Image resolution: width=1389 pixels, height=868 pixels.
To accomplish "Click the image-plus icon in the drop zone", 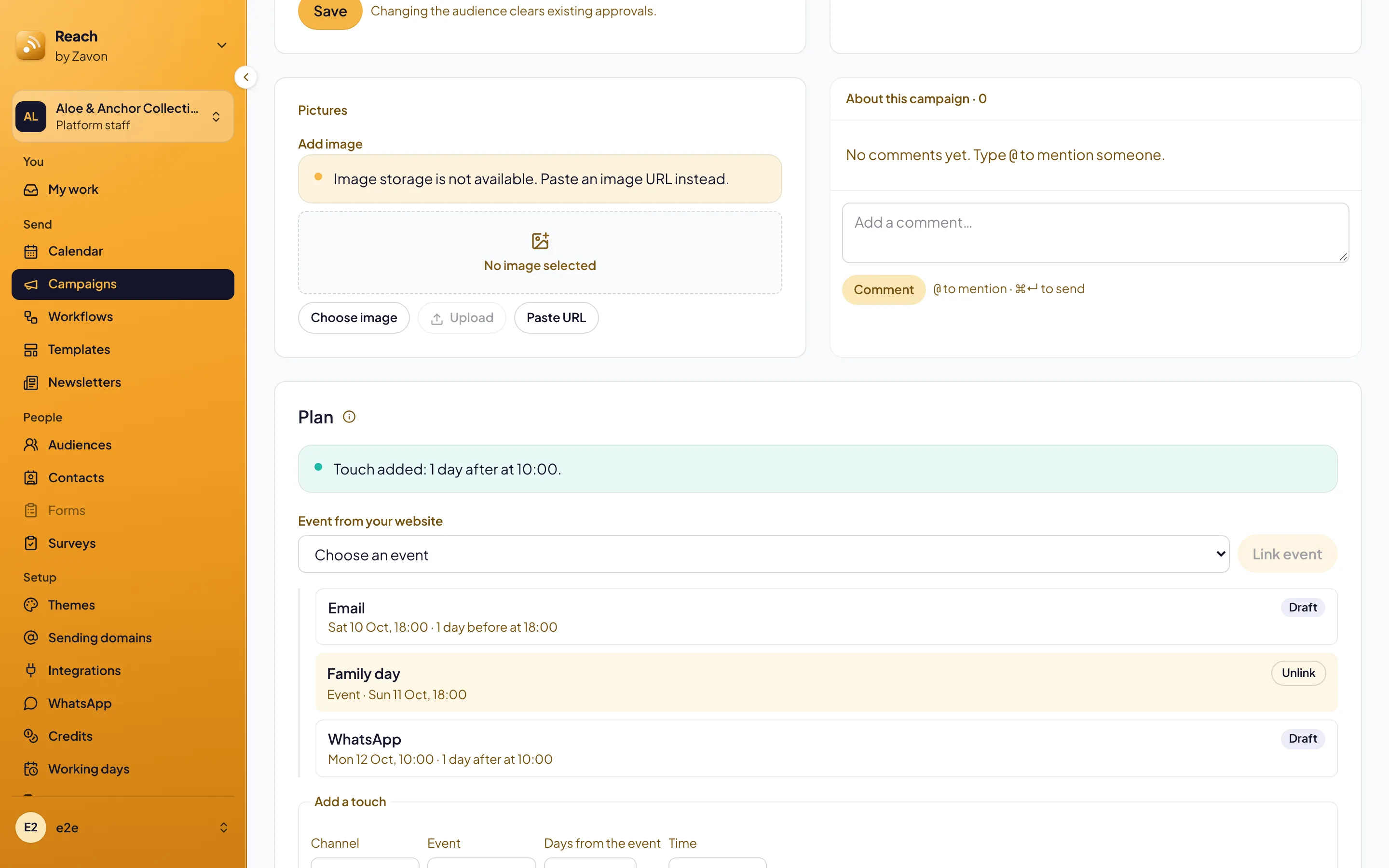I will [x=540, y=241].
